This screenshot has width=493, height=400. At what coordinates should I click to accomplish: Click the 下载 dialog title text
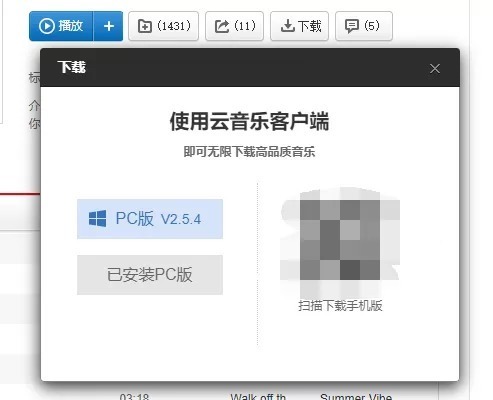pos(72,67)
